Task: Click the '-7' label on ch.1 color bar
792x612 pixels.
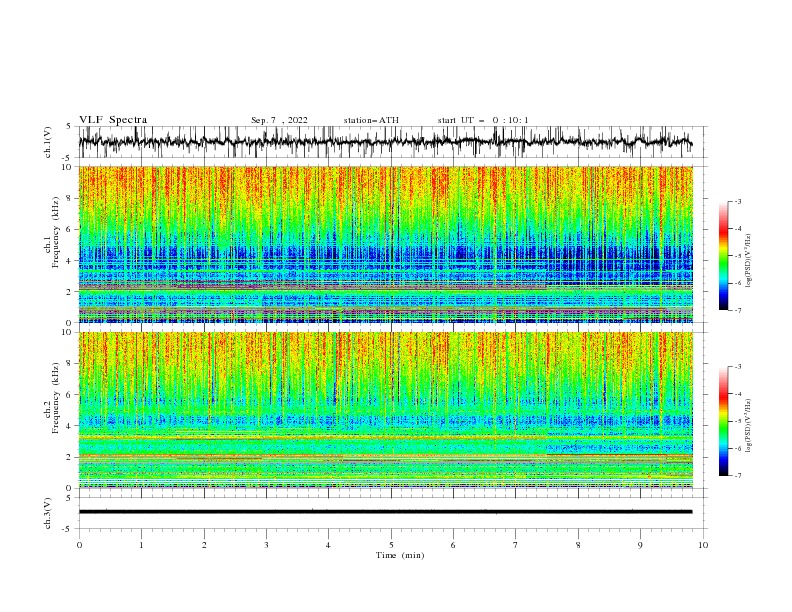Action: pyautogui.click(x=737, y=310)
